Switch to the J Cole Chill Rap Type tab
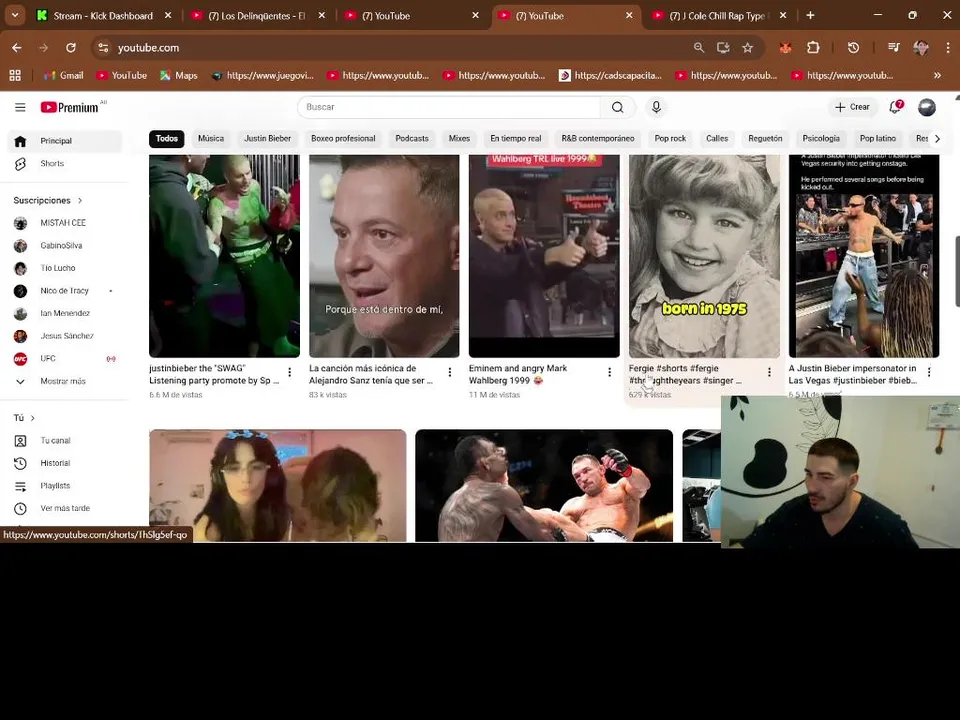The height and width of the screenshot is (720, 960). point(719,16)
